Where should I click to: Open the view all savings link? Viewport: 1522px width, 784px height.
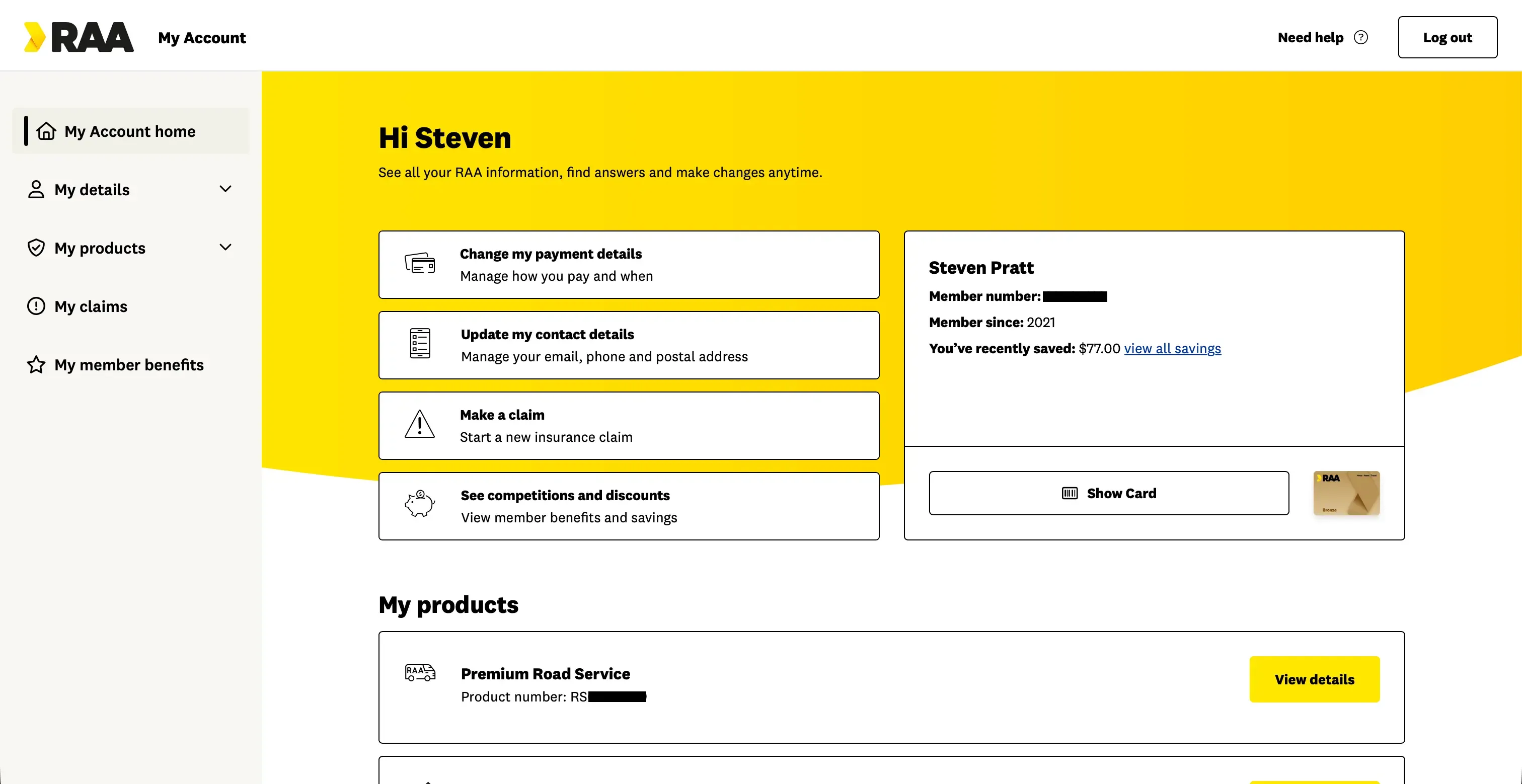point(1172,349)
